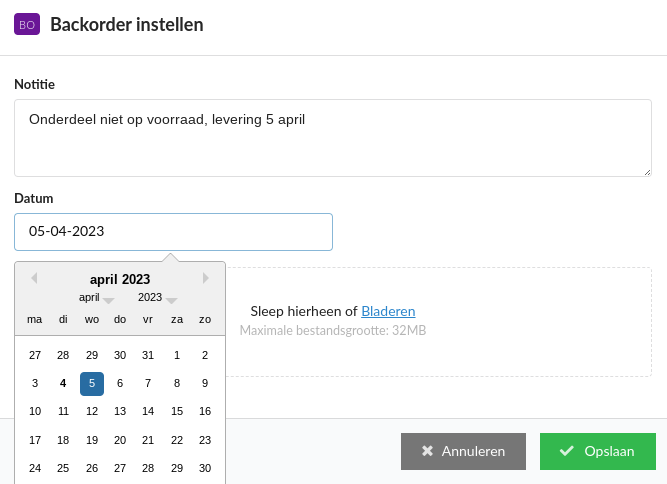Screen dimensions: 667x484
Task: Click into the Notitie text area
Action: click(333, 138)
